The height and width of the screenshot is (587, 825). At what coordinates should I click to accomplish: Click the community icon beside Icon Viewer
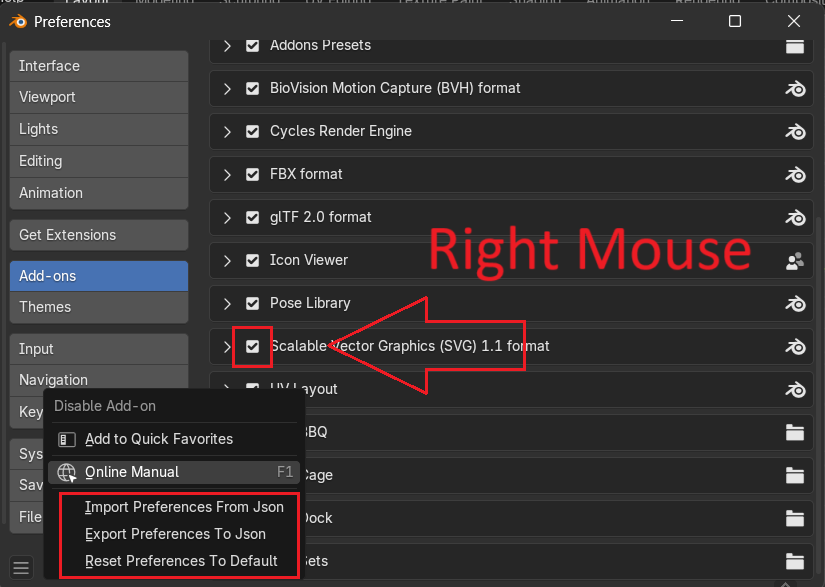click(795, 261)
